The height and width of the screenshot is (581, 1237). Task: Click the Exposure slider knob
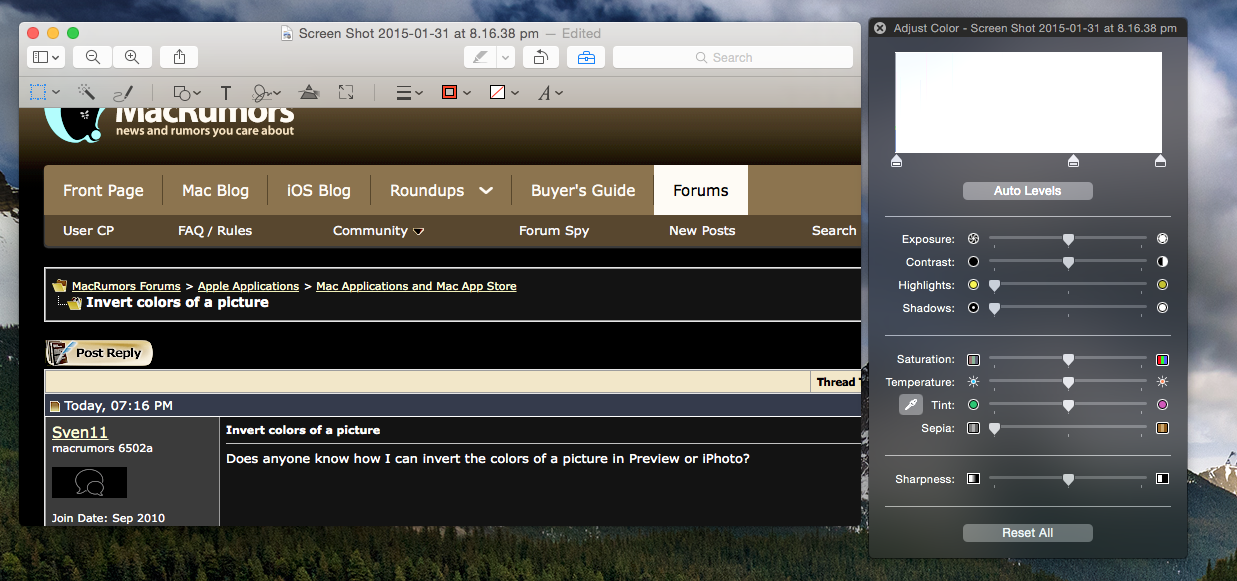click(1068, 239)
